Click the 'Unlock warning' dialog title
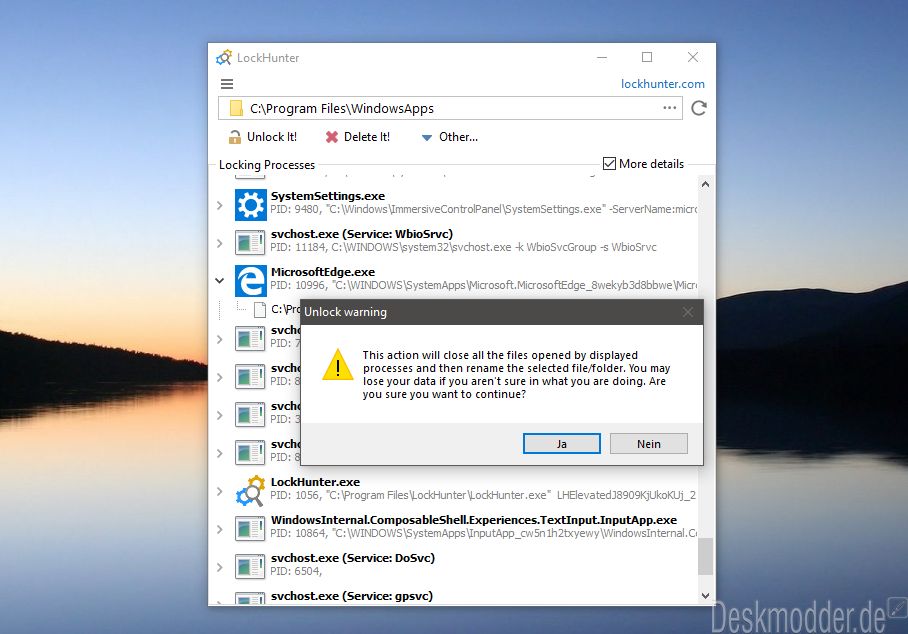This screenshot has width=908, height=634. click(345, 312)
